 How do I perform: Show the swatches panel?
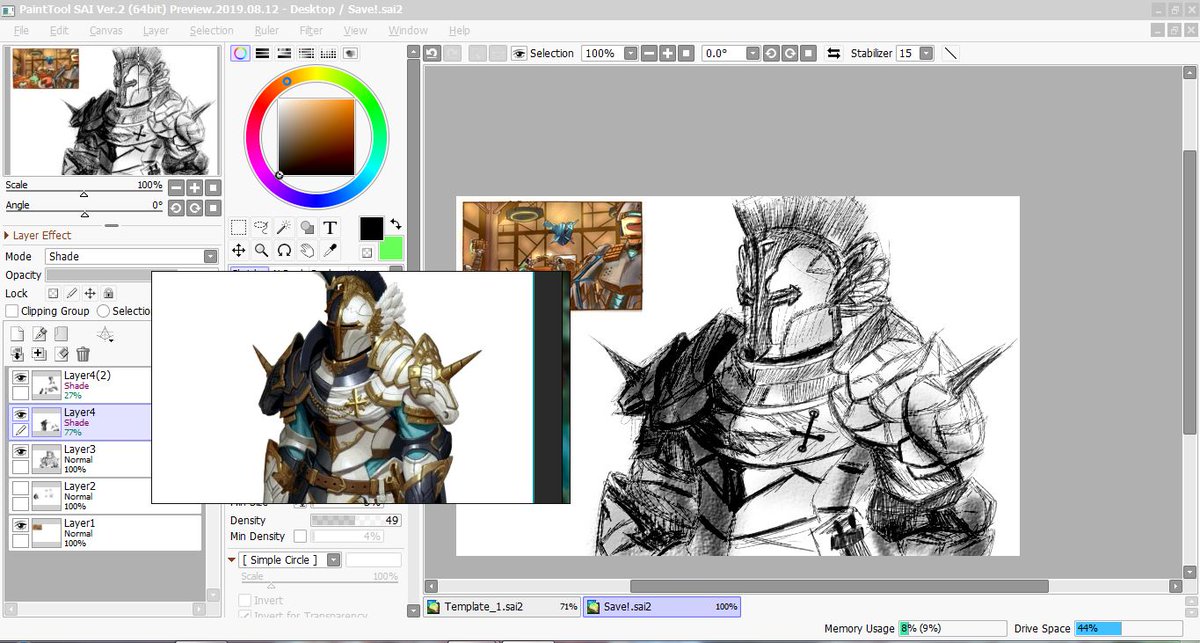328,53
